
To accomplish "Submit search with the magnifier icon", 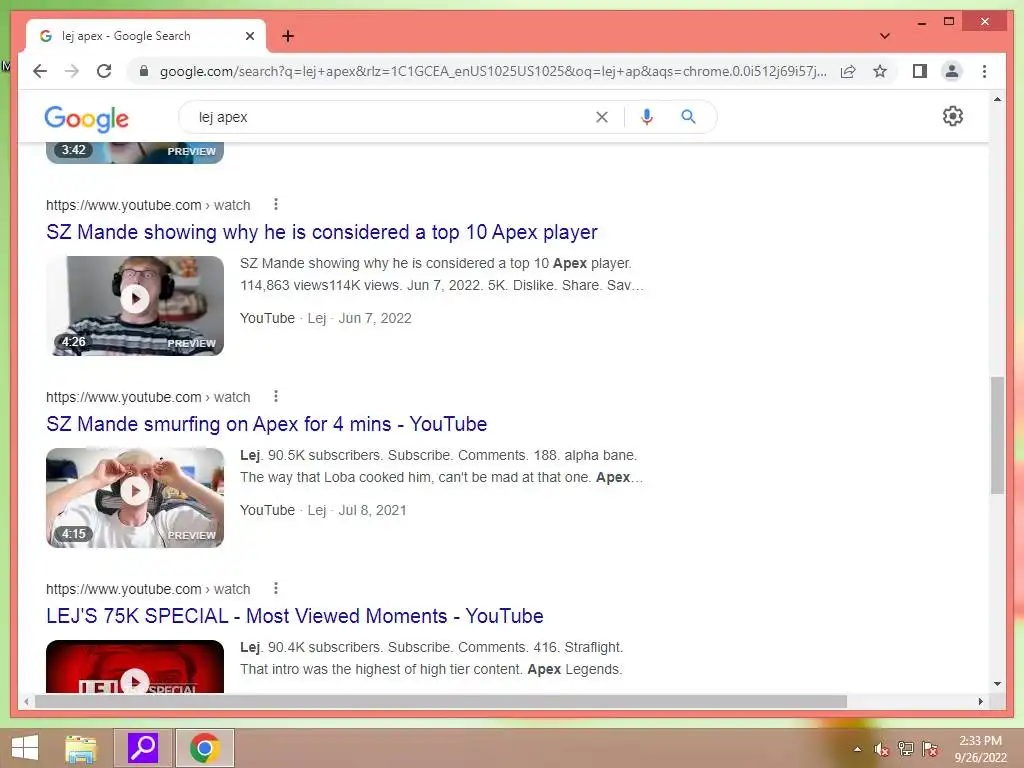I will pyautogui.click(x=688, y=117).
